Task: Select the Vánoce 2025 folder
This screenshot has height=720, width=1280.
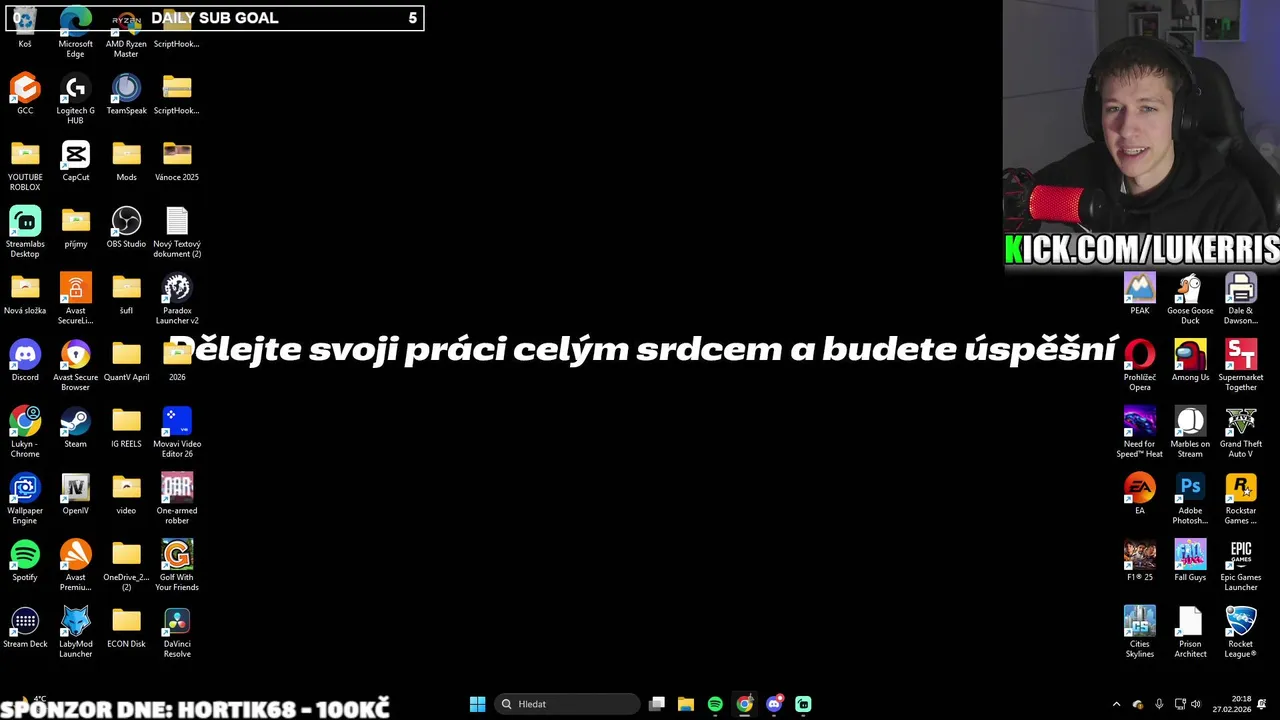Action: coord(177,161)
